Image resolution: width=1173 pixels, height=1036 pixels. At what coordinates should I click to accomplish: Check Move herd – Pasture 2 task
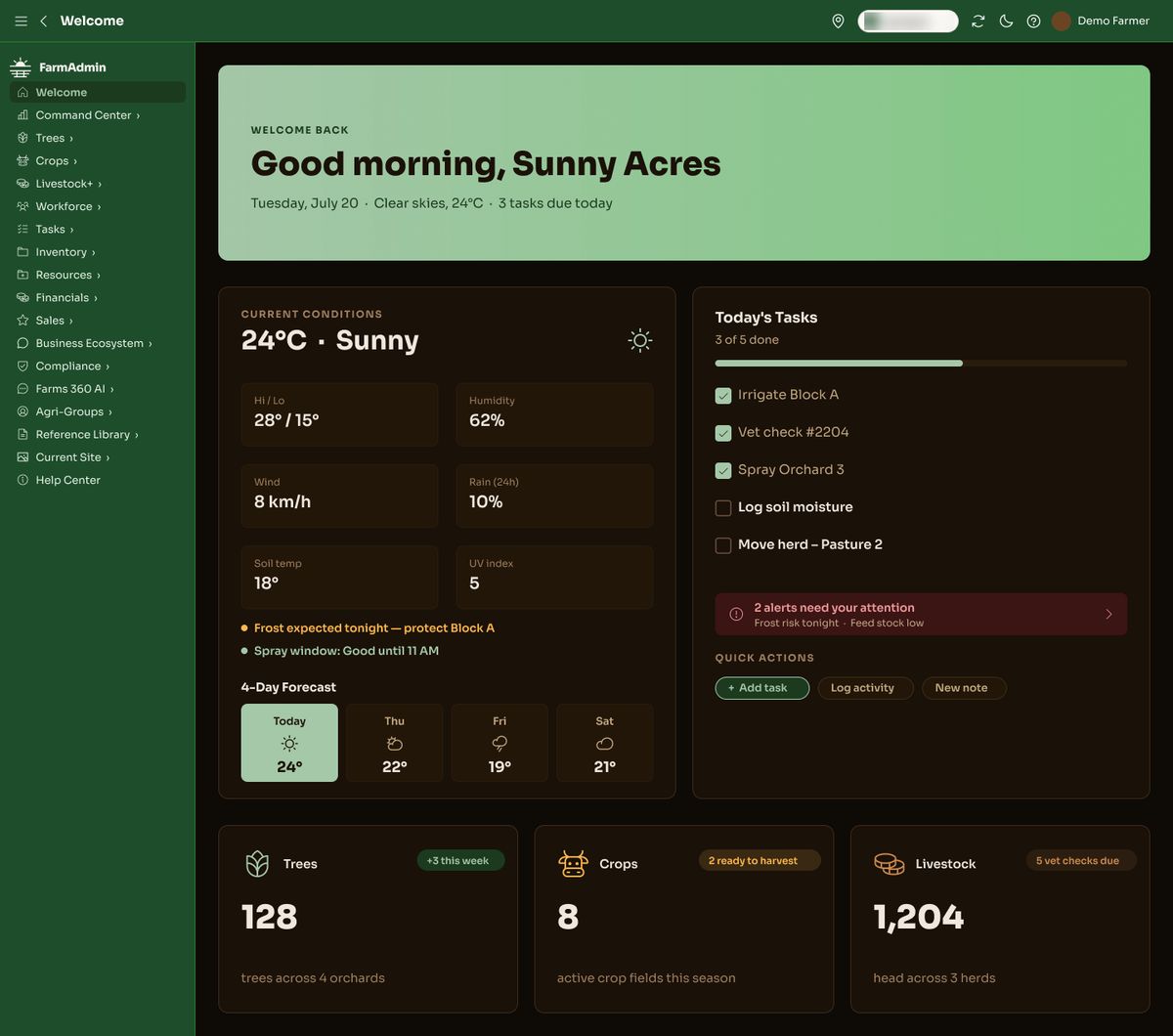(x=723, y=545)
